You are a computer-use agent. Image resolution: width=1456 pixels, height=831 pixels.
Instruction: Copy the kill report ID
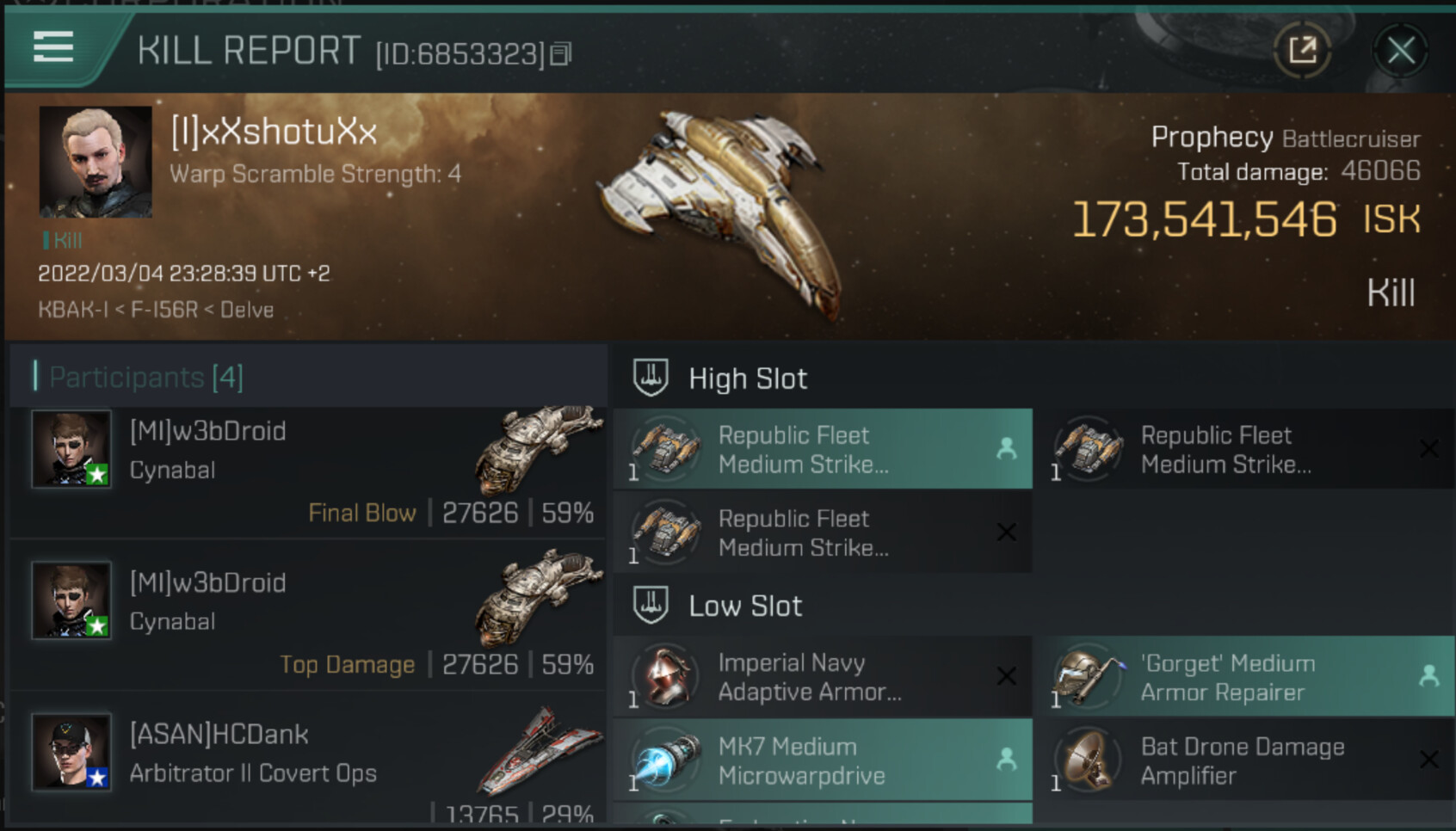561,54
